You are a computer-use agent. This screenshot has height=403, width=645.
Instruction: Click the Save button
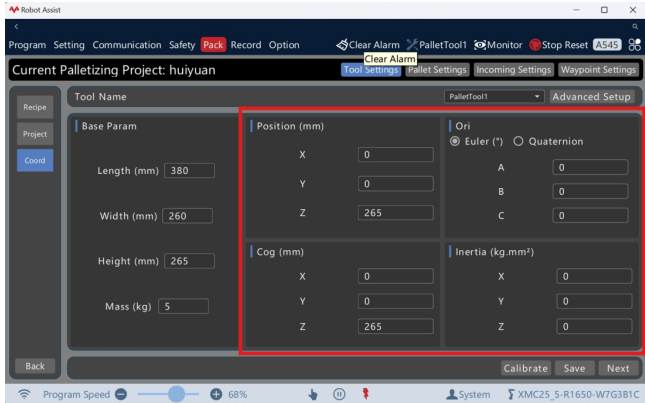coord(574,368)
